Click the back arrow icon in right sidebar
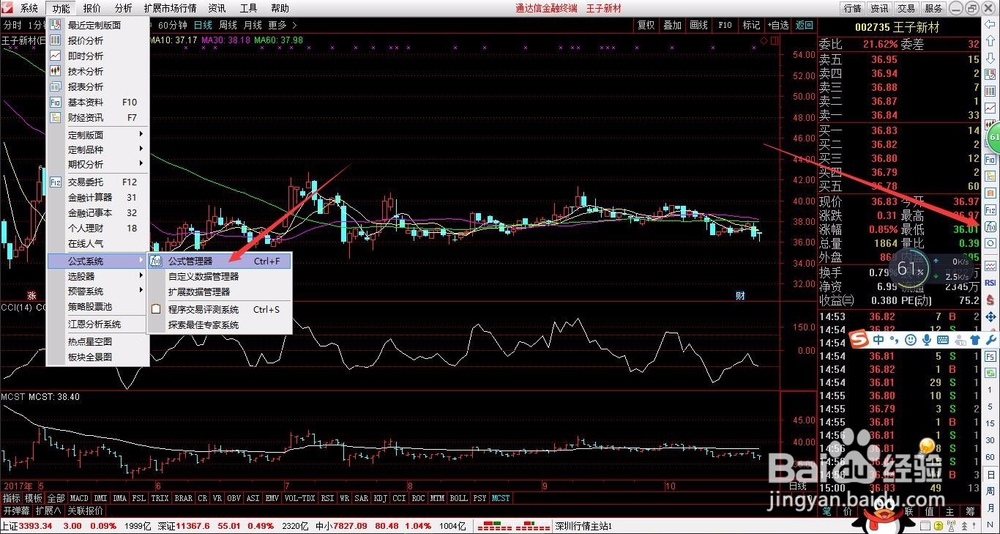 (990, 24)
